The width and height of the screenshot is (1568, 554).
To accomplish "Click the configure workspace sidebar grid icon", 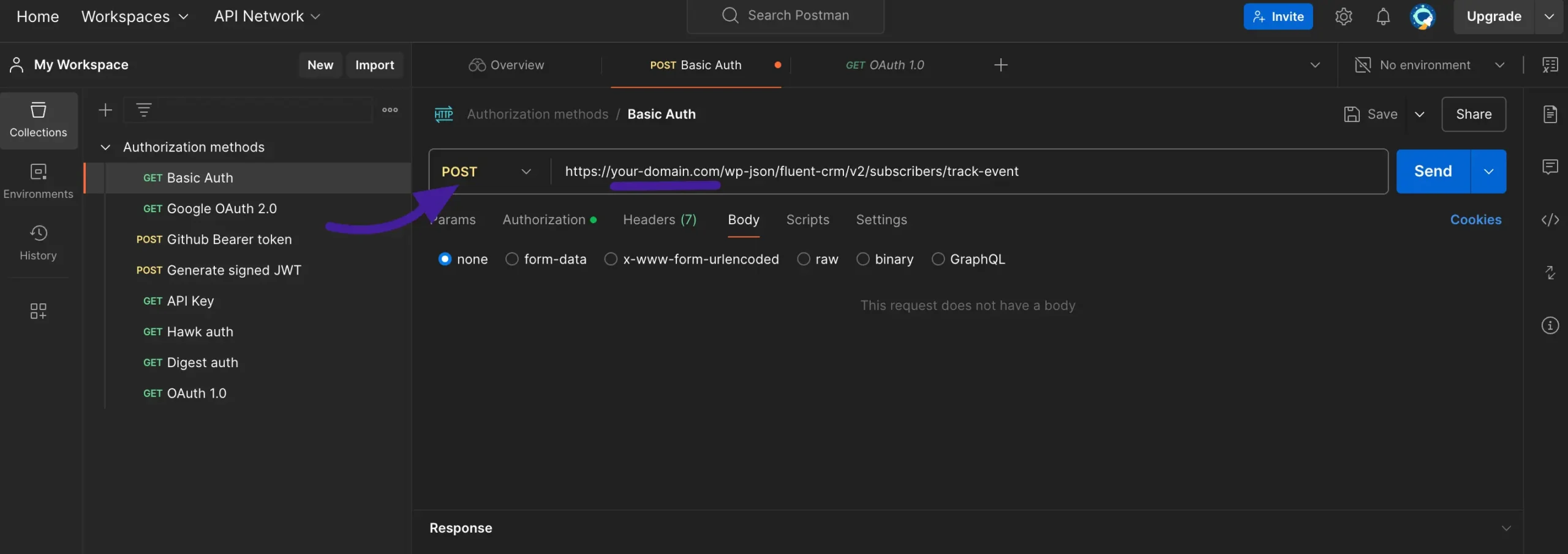I will pos(38,311).
